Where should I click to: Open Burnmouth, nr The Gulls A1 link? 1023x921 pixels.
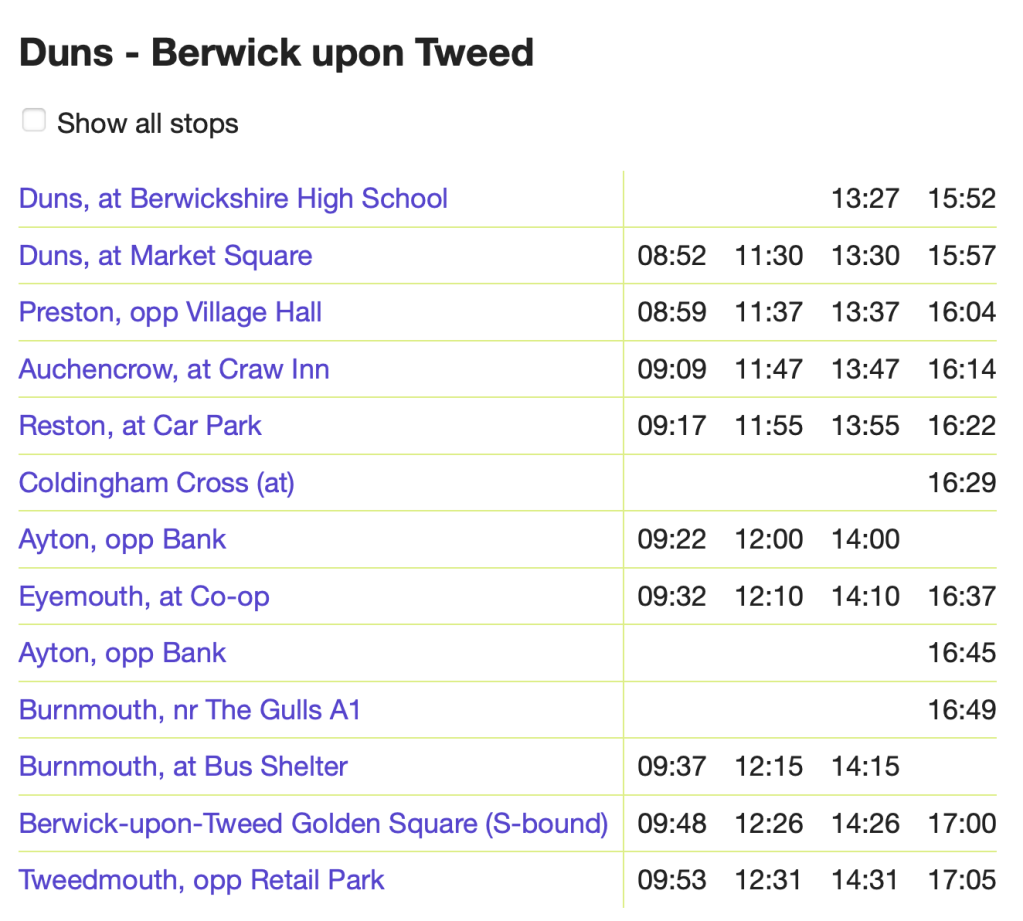(190, 710)
